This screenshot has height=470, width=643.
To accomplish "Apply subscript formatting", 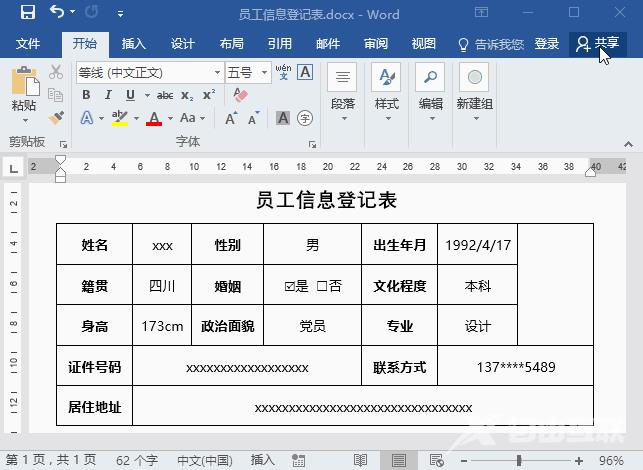I will coord(189,95).
